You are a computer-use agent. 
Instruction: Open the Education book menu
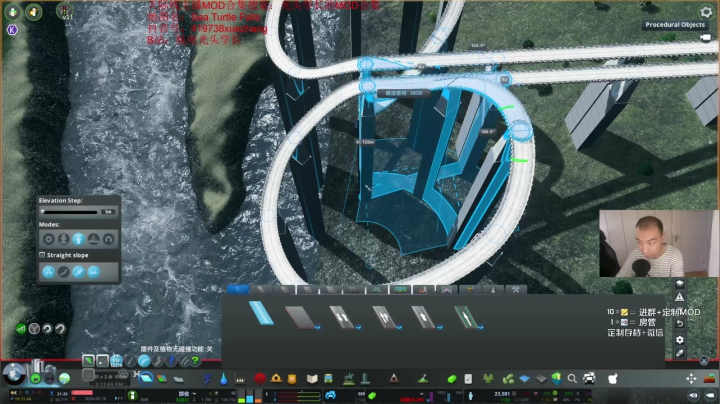pos(312,379)
